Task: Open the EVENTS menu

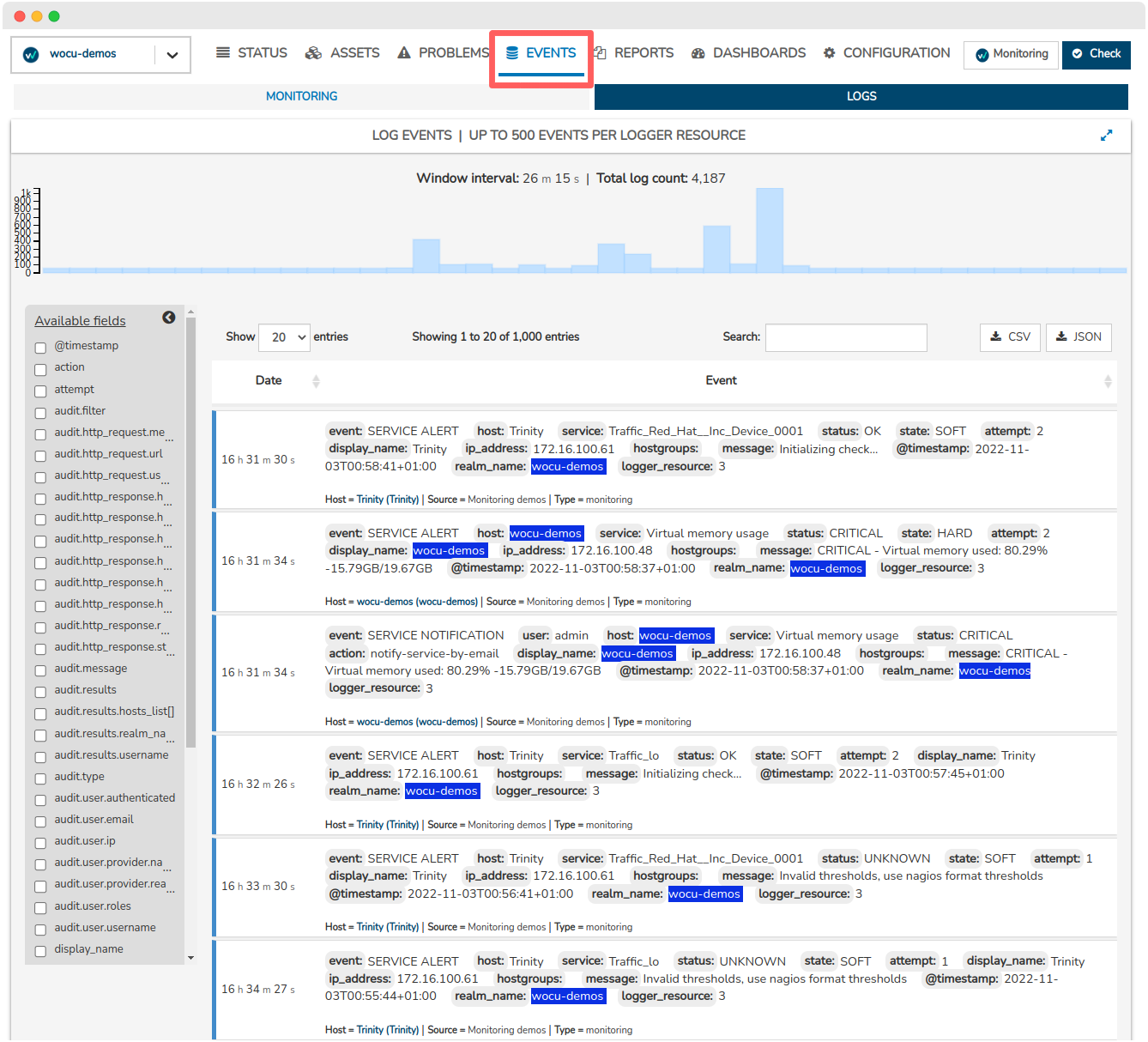Action: (541, 53)
